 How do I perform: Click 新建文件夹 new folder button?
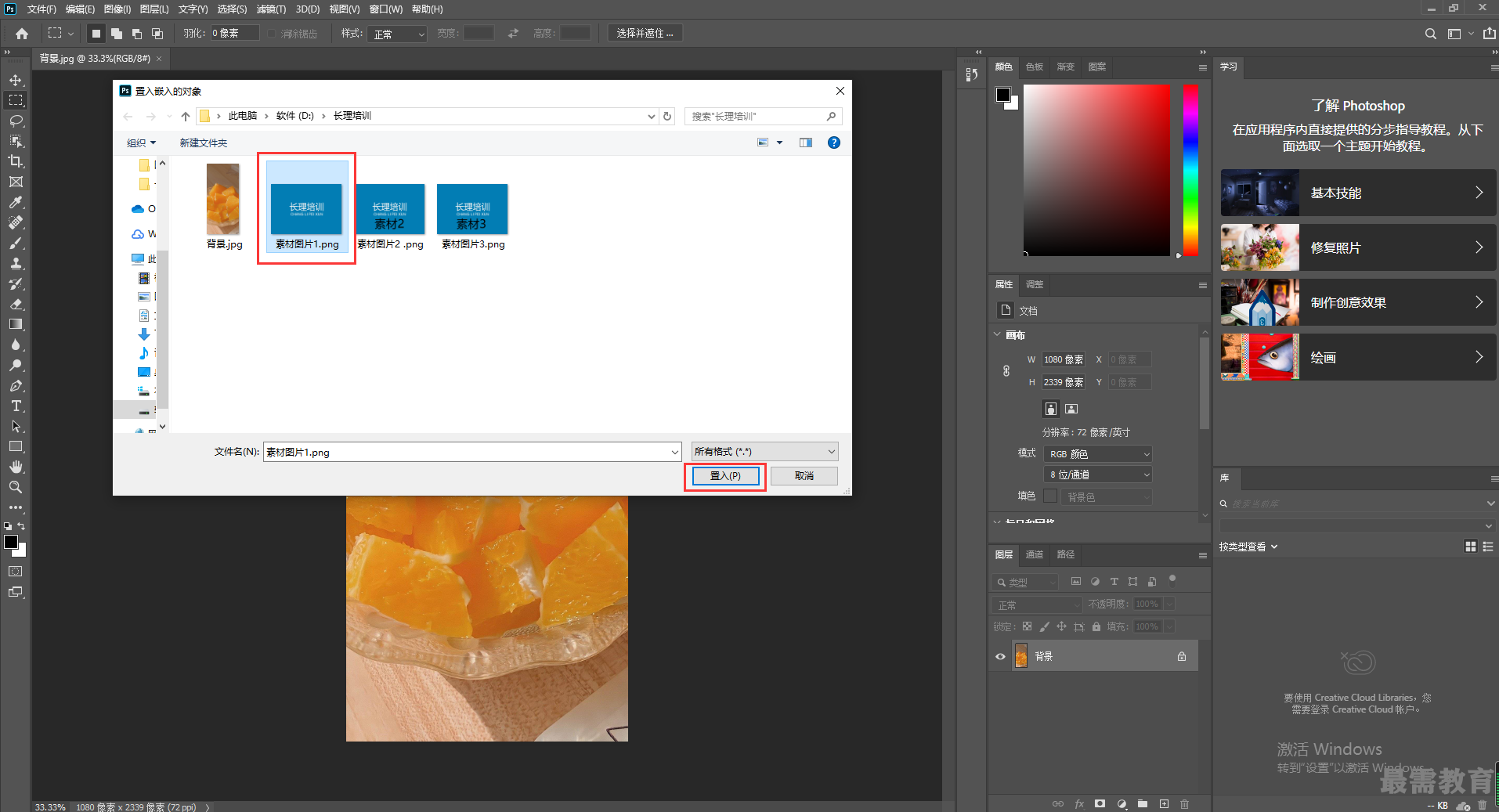204,143
